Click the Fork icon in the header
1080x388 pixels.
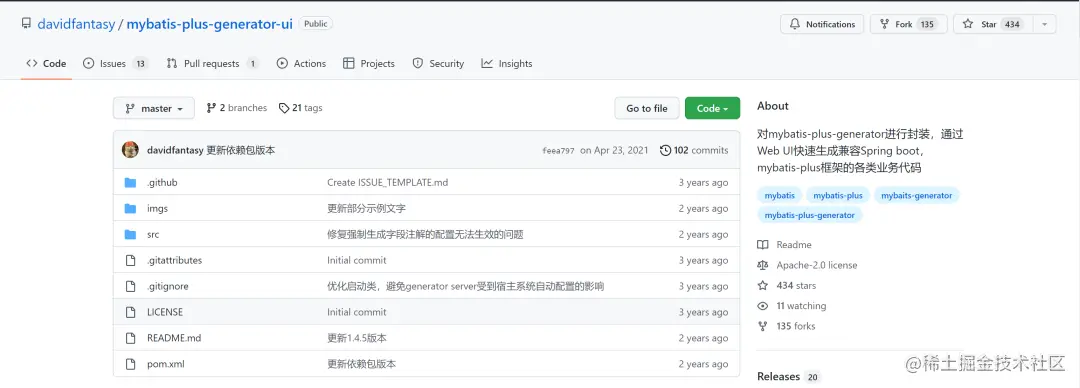pos(884,24)
